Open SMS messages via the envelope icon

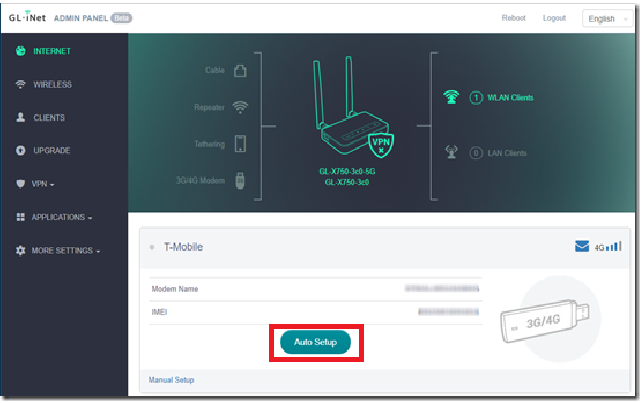[582, 246]
